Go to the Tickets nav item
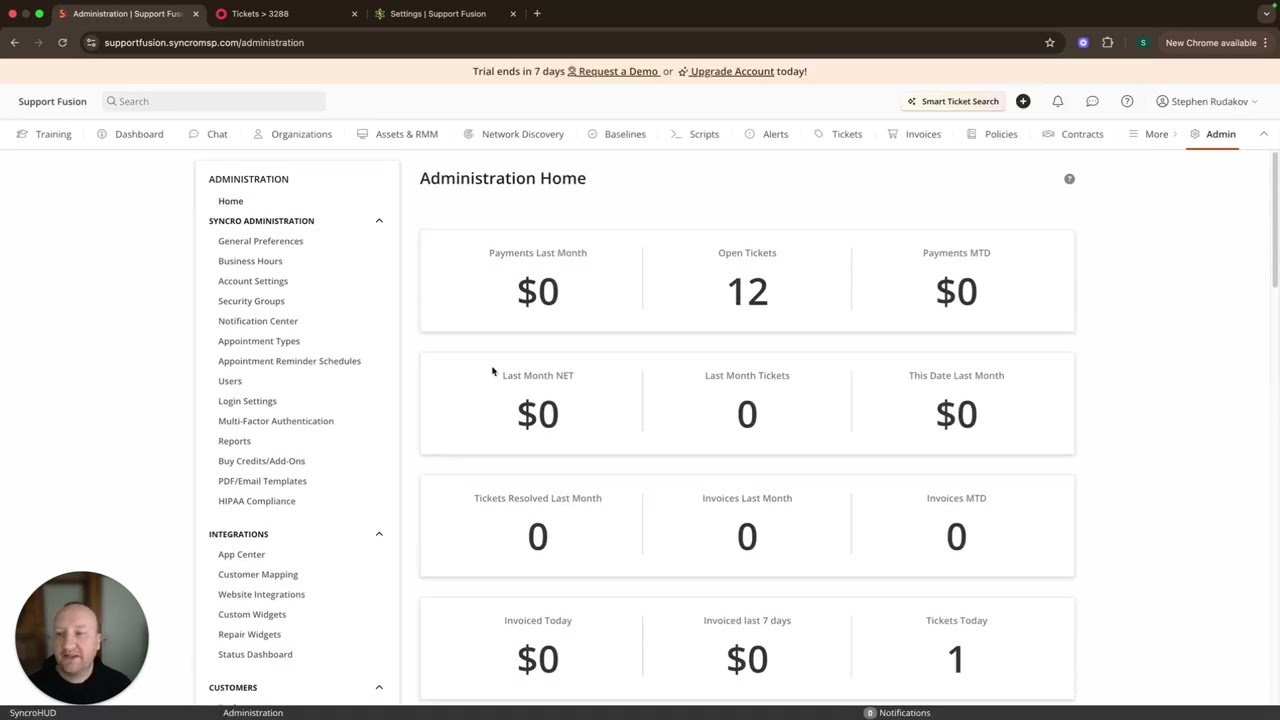The image size is (1280, 720). pyautogui.click(x=838, y=134)
